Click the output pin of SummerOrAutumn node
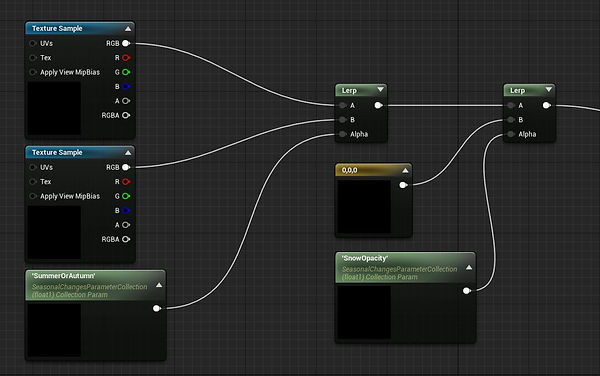 click(157, 308)
